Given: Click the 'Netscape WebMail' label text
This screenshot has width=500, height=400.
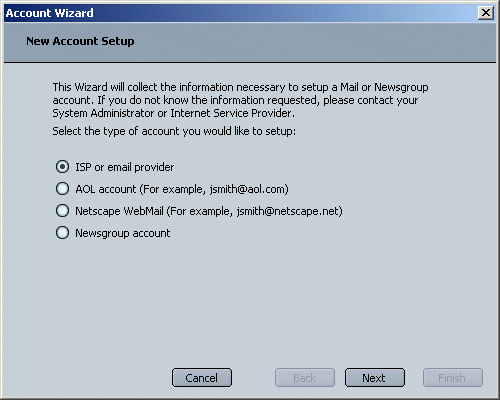Looking at the screenshot, I should click(x=119, y=211).
